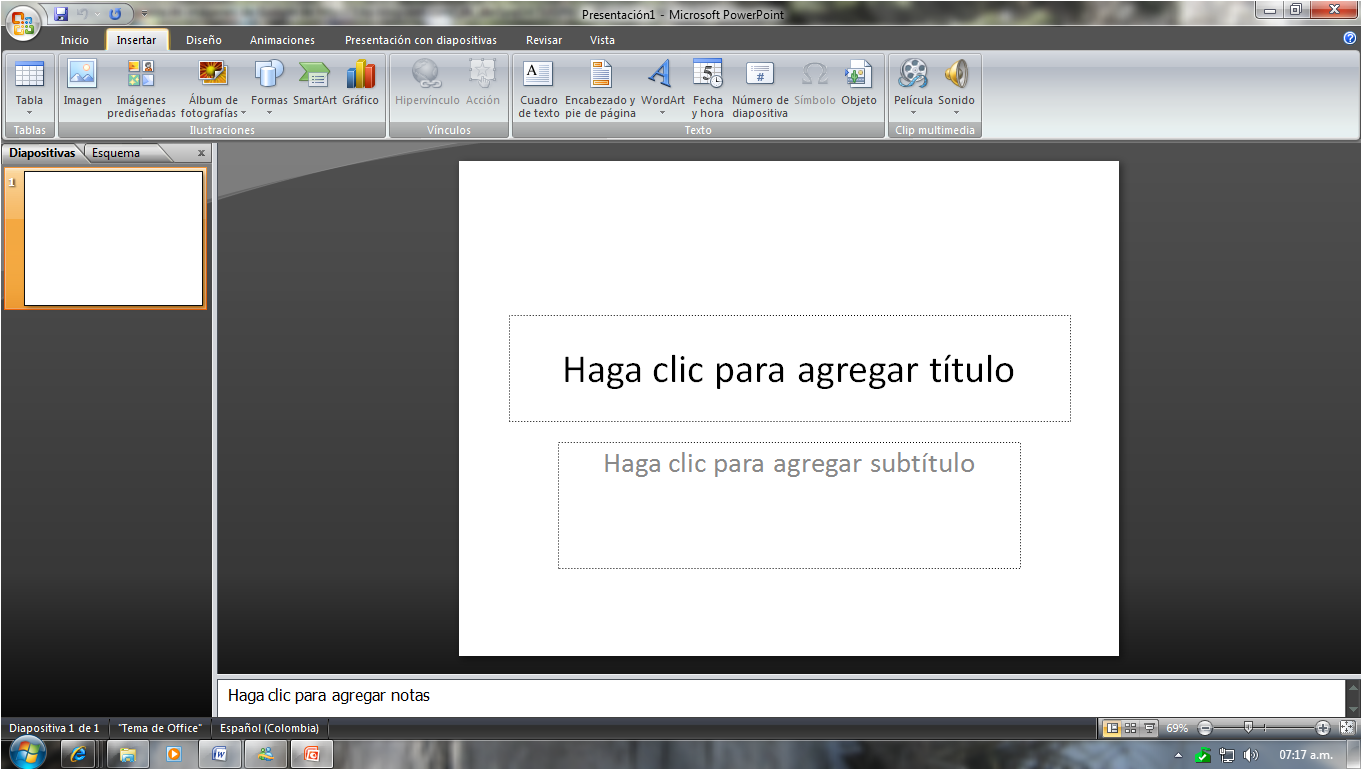This screenshot has height=770, width=1362.
Task: Switch to the Animaciones ribbon tab
Action: (281, 40)
